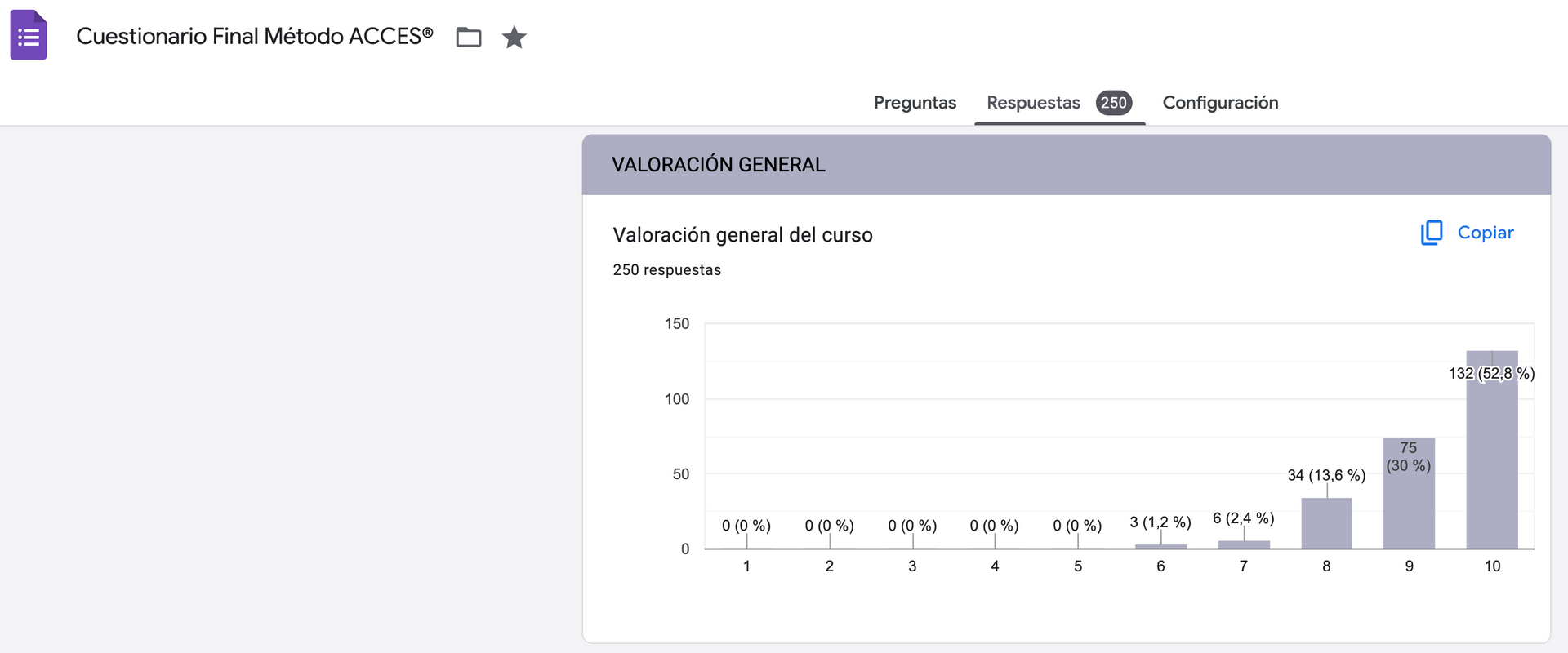
Task: Click the small bar for rating 6
Action: [1160, 546]
